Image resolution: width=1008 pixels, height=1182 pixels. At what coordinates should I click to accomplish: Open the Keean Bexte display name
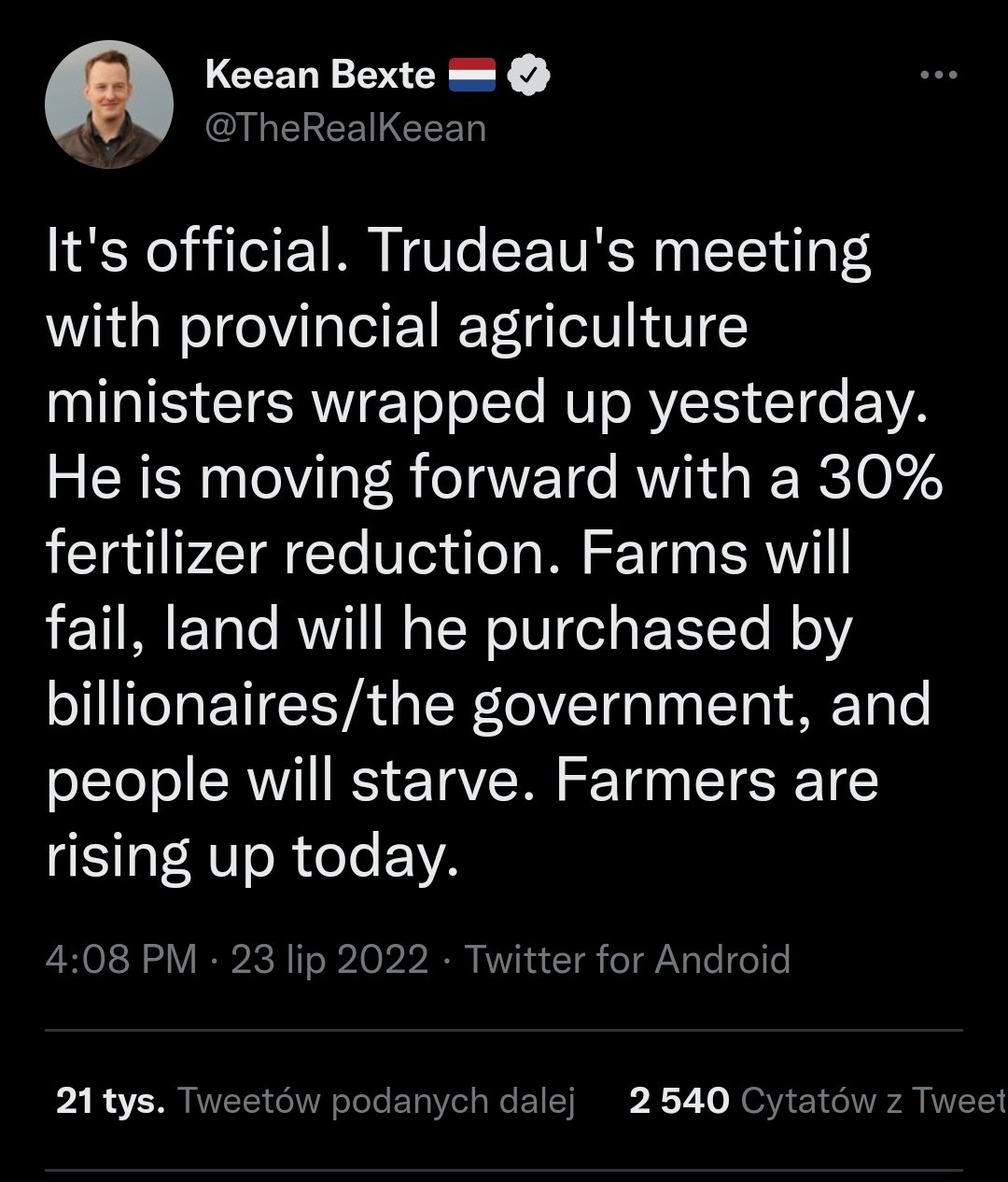click(x=319, y=75)
